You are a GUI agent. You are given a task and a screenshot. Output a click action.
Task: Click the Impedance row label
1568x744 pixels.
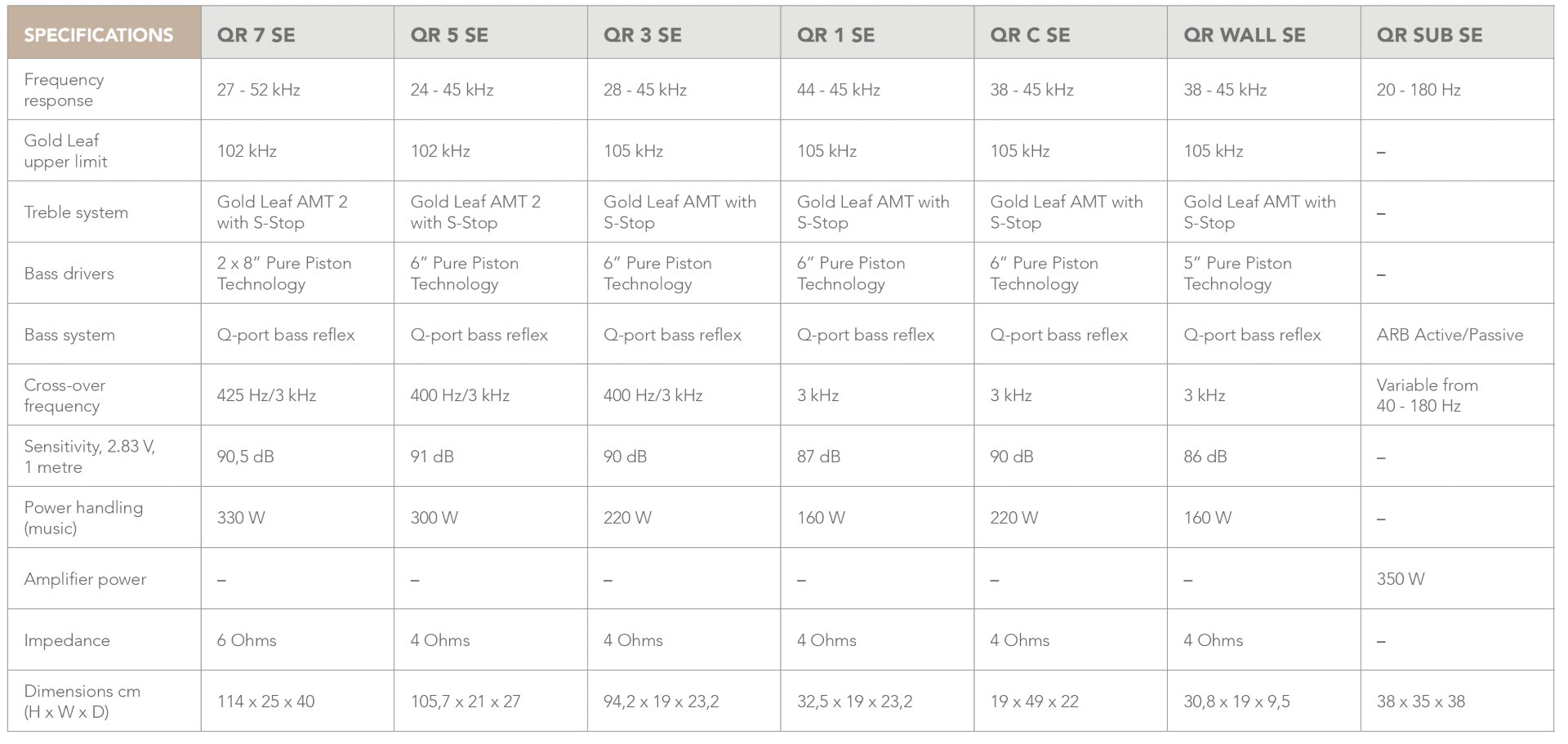click(67, 640)
